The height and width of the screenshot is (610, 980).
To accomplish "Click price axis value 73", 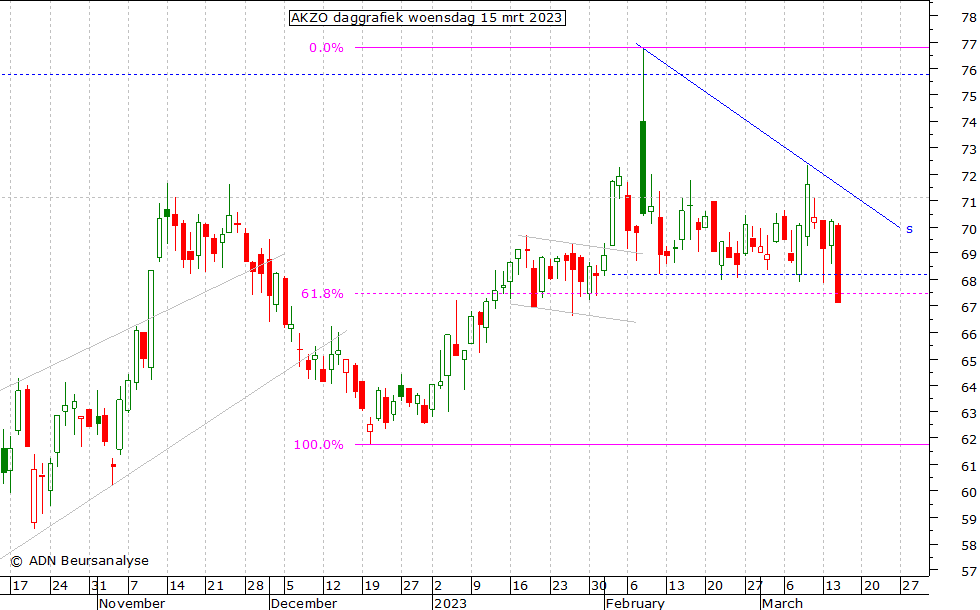I will coord(969,149).
